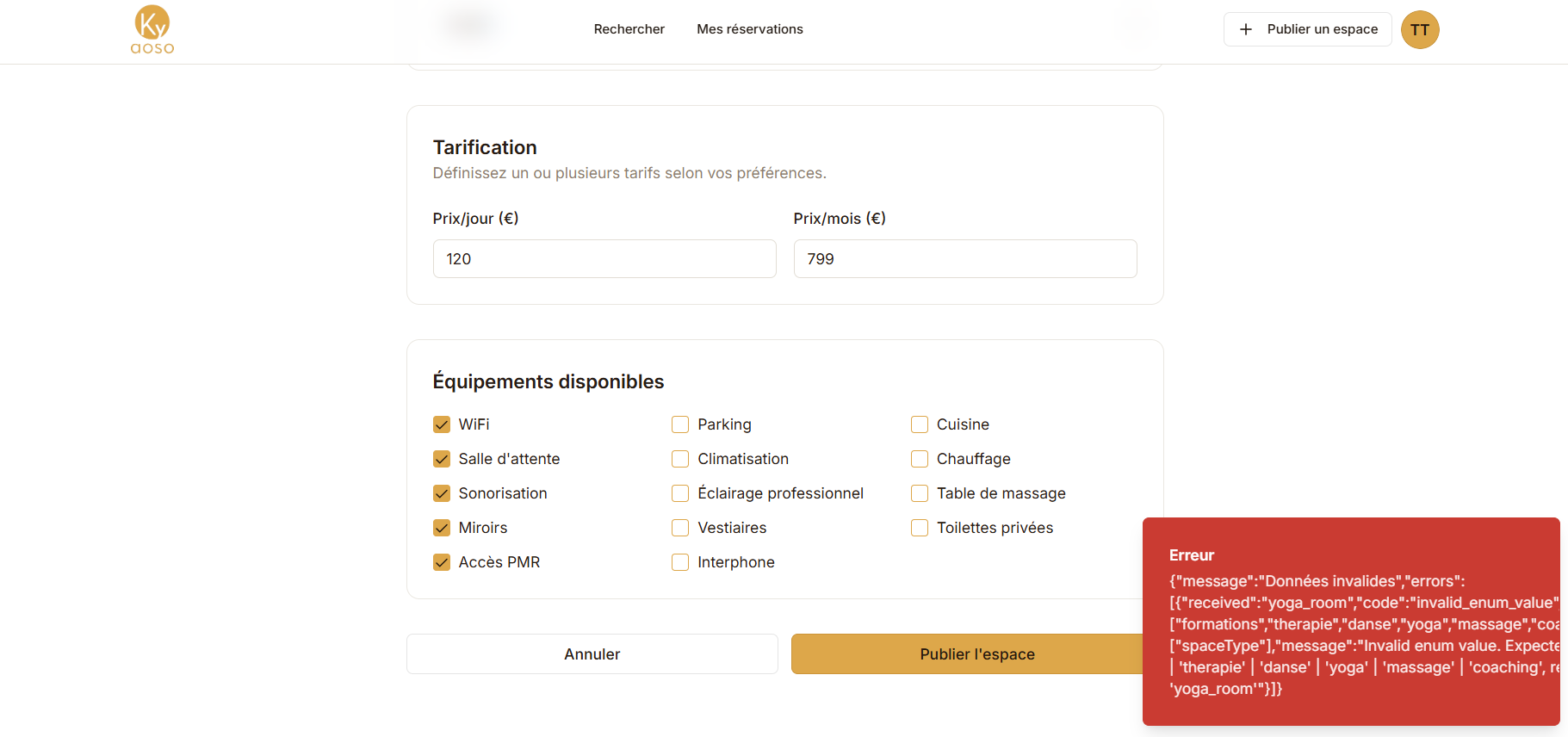Untick the Miroirs checkbox

tap(442, 528)
